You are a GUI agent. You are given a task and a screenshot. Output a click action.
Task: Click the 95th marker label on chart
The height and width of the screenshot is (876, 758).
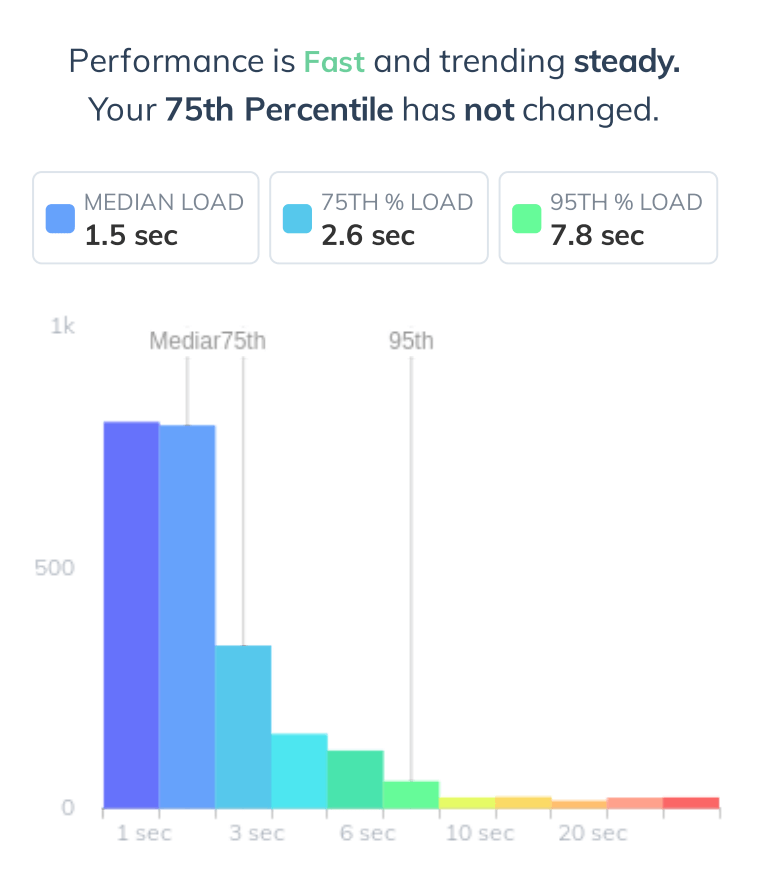(x=411, y=341)
